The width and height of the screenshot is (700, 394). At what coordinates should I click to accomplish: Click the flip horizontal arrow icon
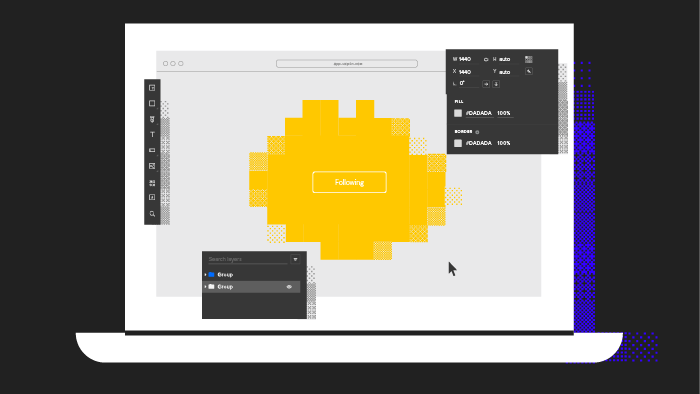(486, 84)
